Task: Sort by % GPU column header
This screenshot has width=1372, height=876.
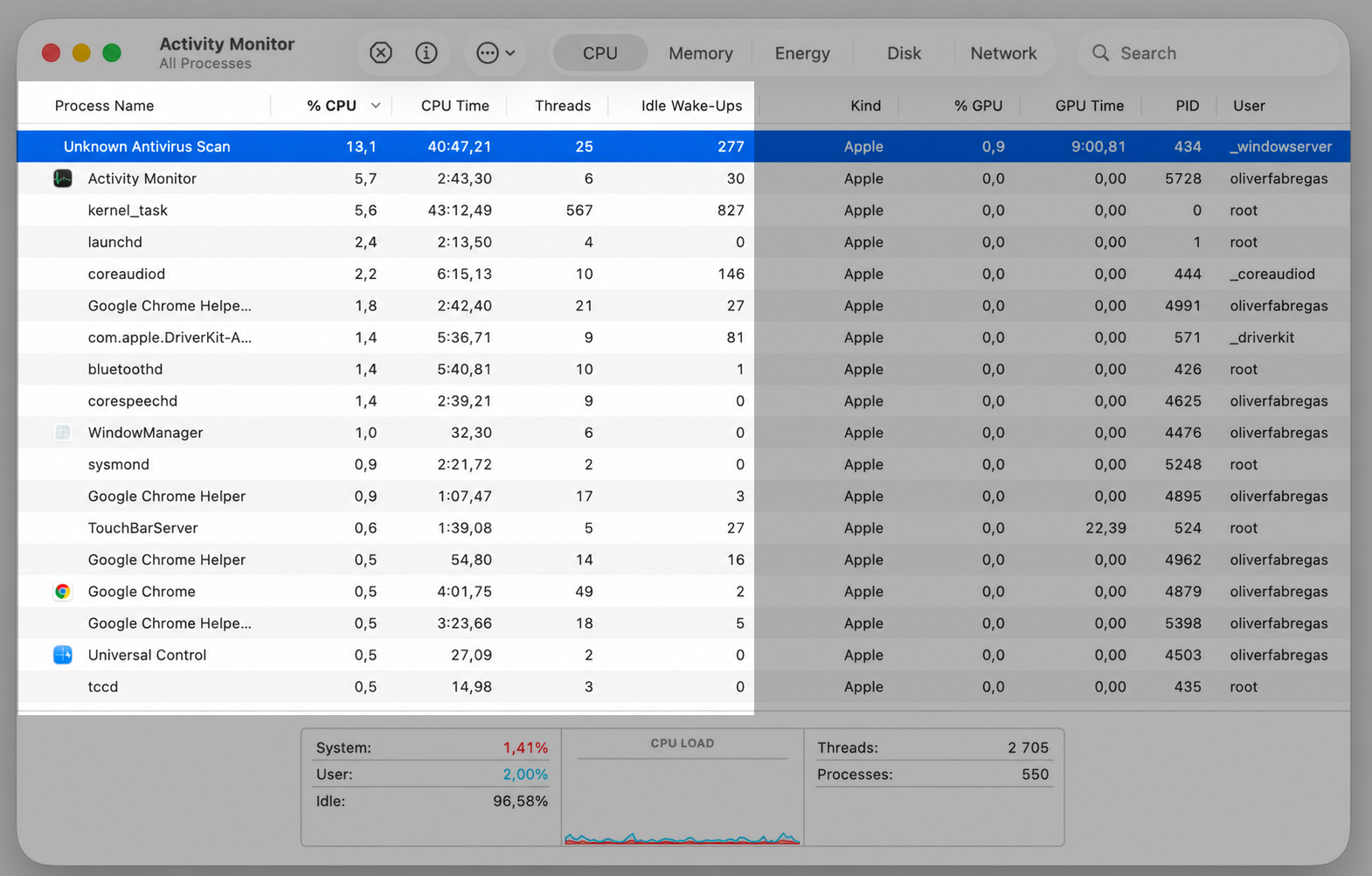Action: [978, 106]
